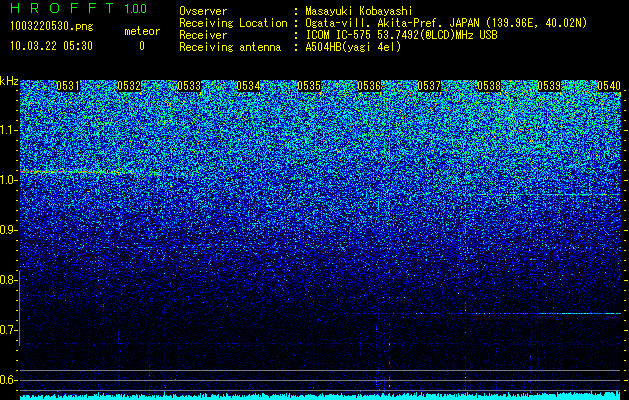Click the 0536 time marker
Viewport: 629px width, 400px height.
pyautogui.click(x=369, y=86)
